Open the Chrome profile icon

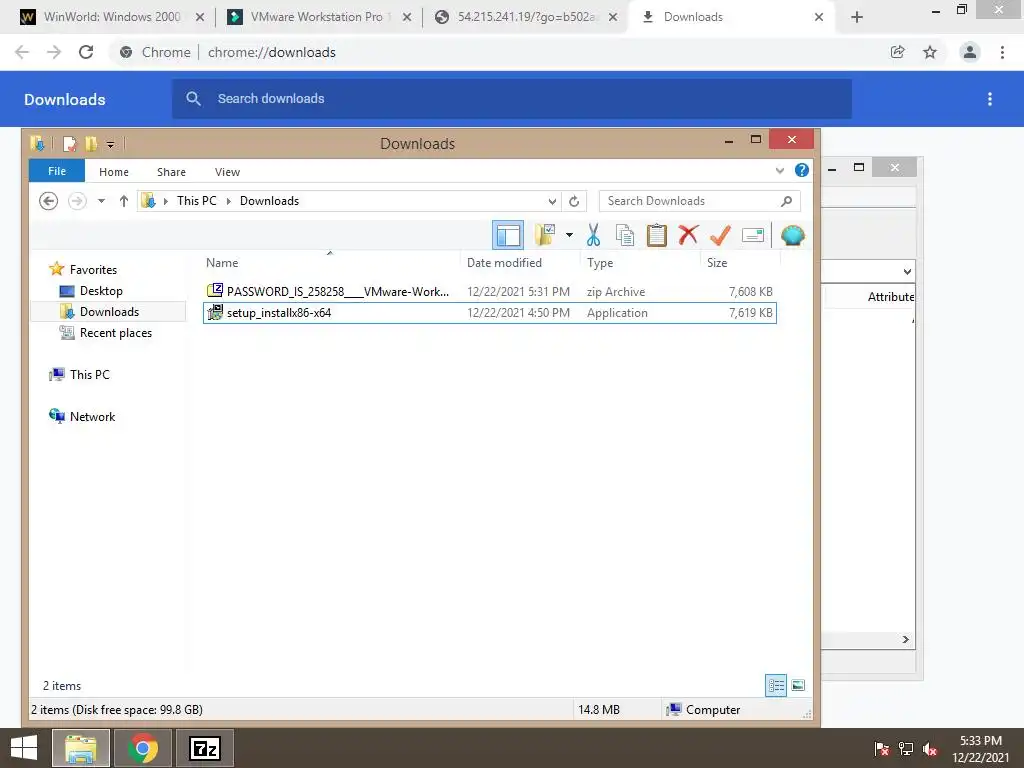click(970, 52)
